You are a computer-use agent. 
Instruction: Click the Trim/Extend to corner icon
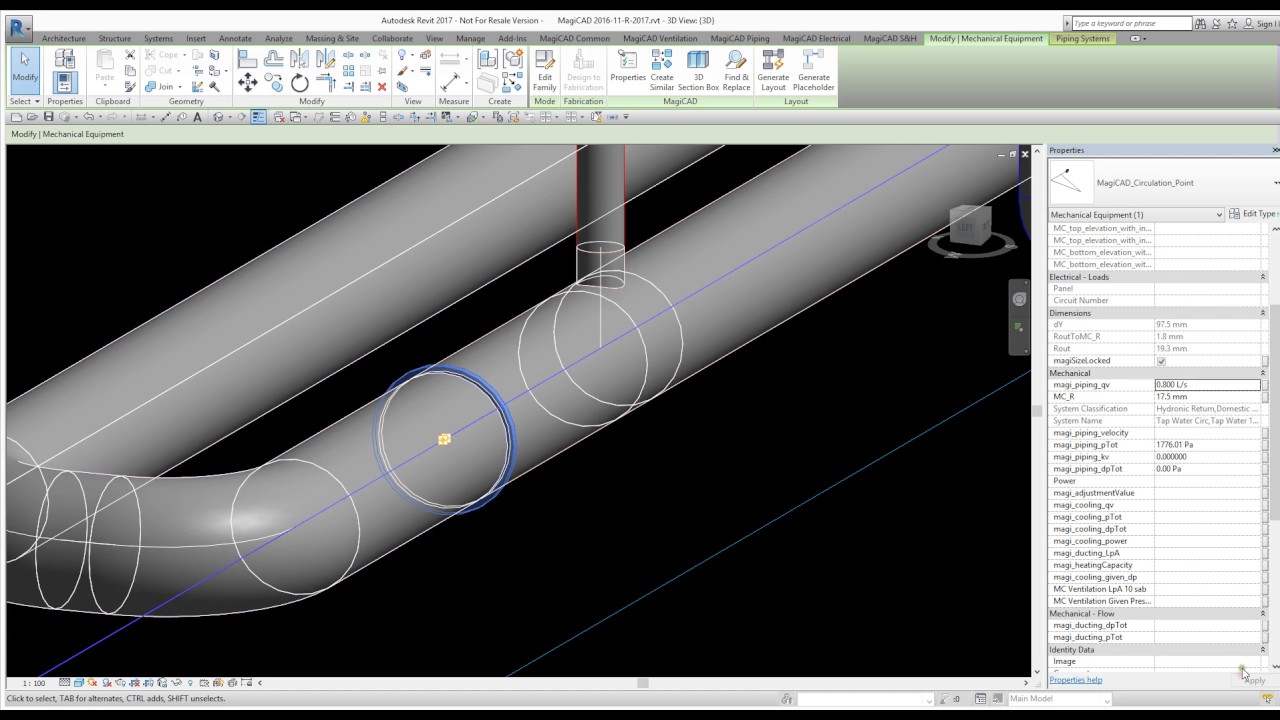coord(326,84)
